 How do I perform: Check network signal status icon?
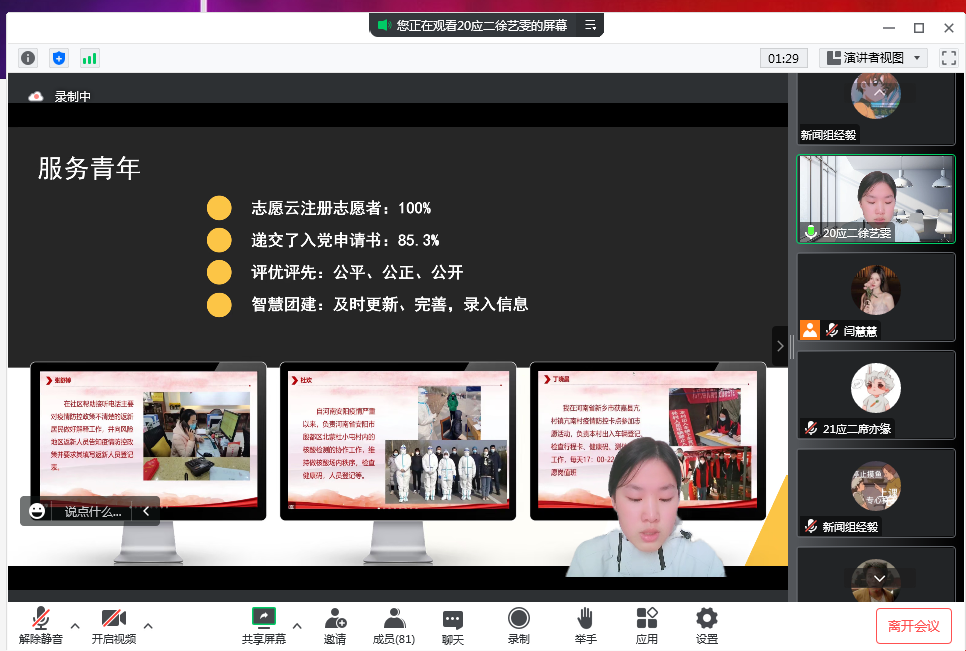click(x=90, y=58)
